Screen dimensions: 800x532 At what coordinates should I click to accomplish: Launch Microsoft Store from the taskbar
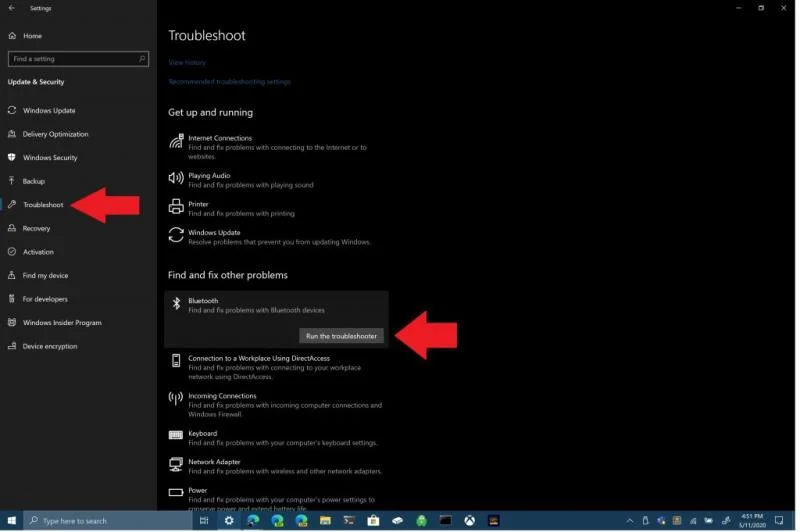373,521
